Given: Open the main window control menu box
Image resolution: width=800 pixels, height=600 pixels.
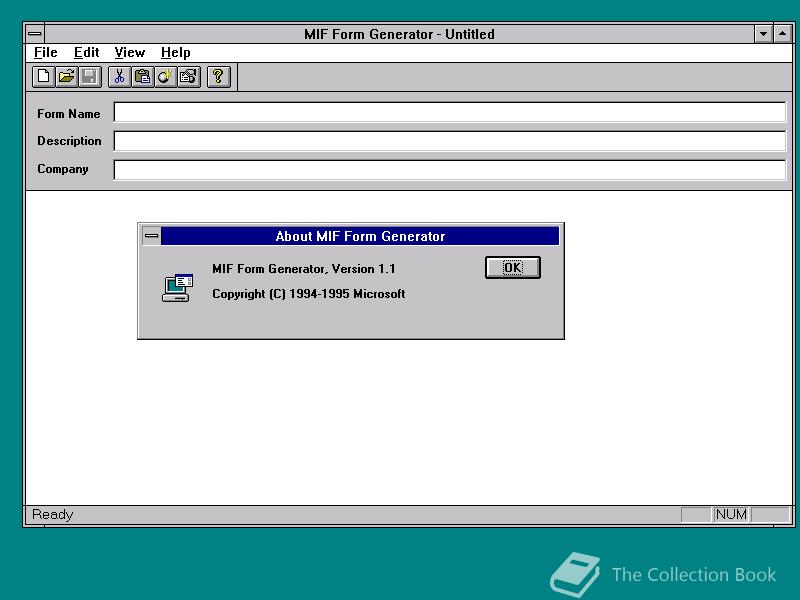Looking at the screenshot, I should pos(35,34).
